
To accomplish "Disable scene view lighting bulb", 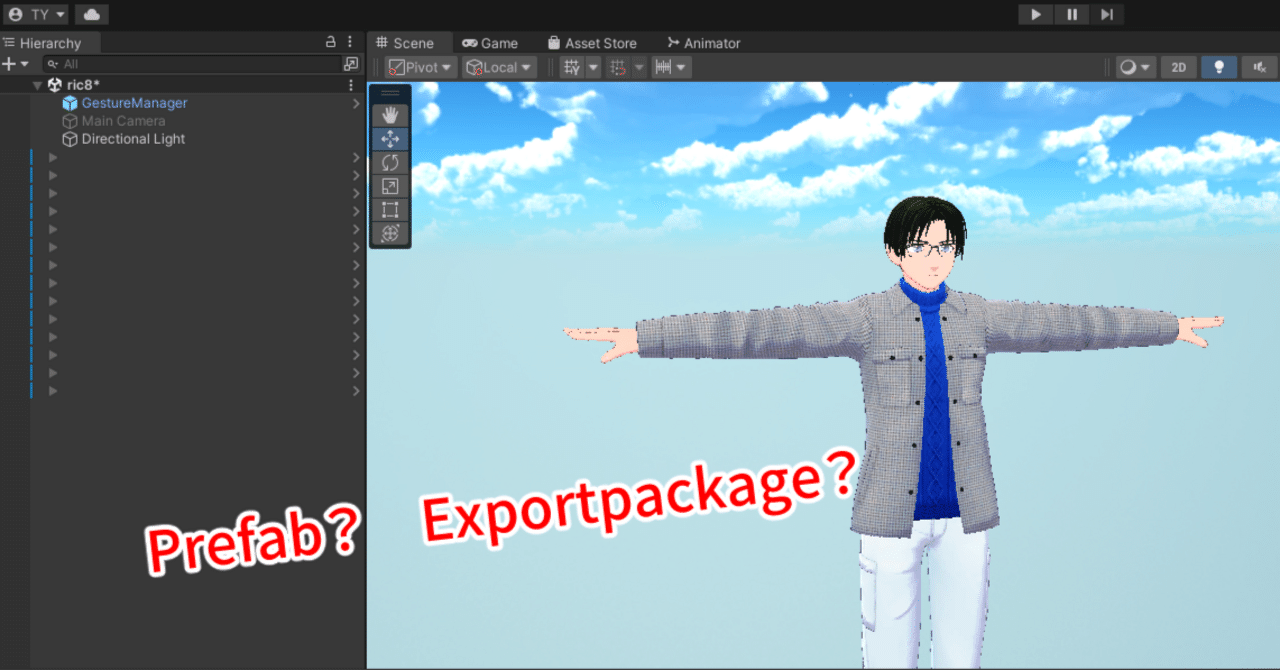I will 1219,67.
